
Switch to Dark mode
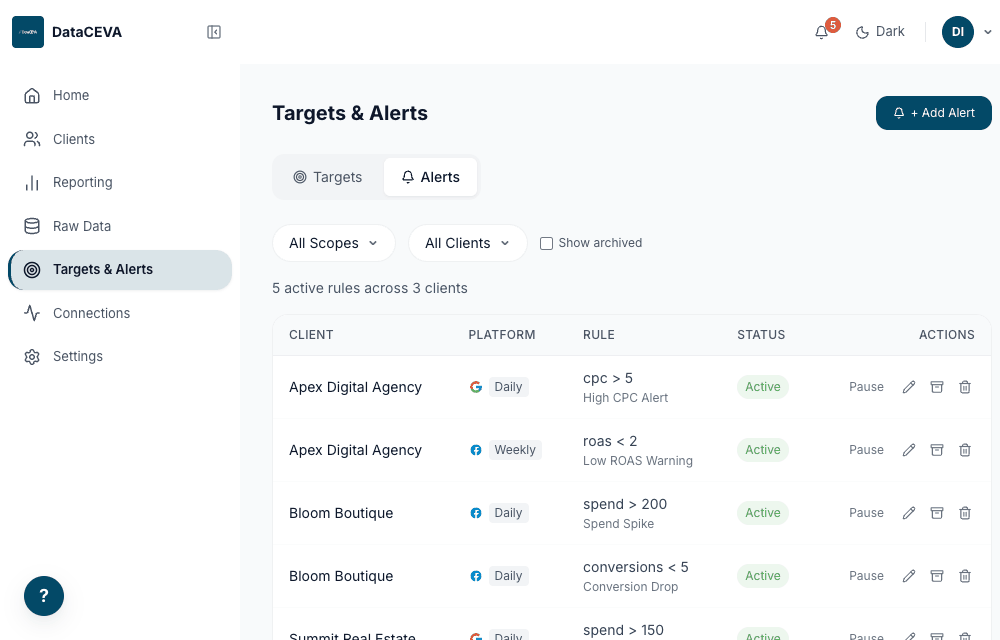[x=880, y=32]
